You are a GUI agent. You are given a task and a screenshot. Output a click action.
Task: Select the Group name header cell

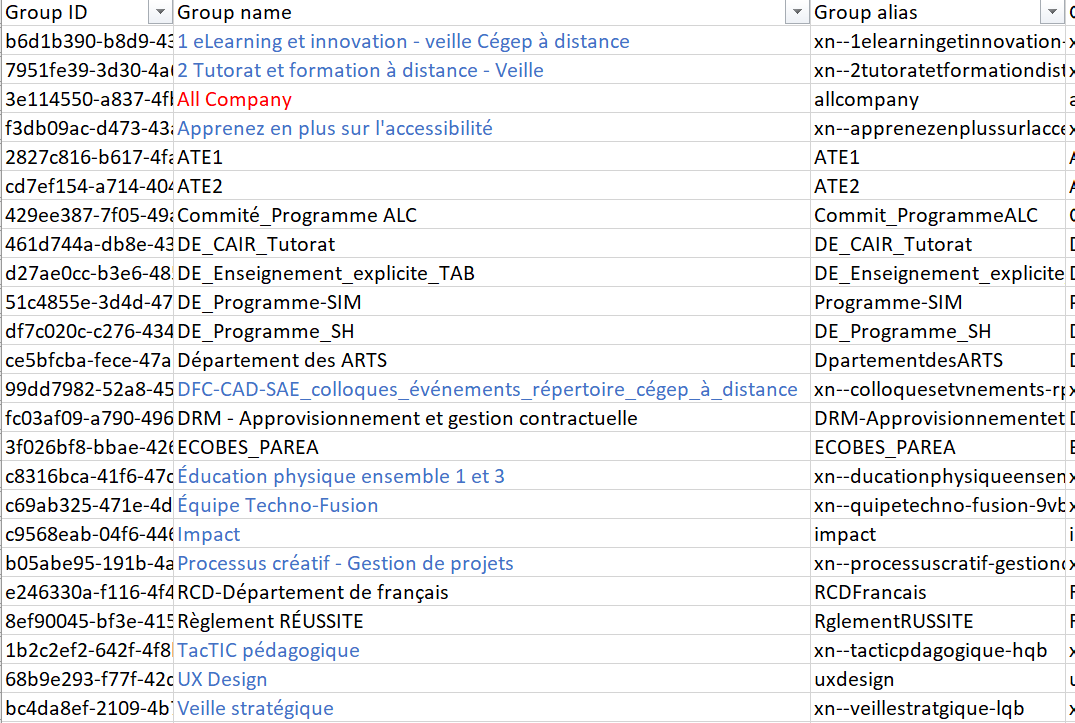(x=480, y=12)
